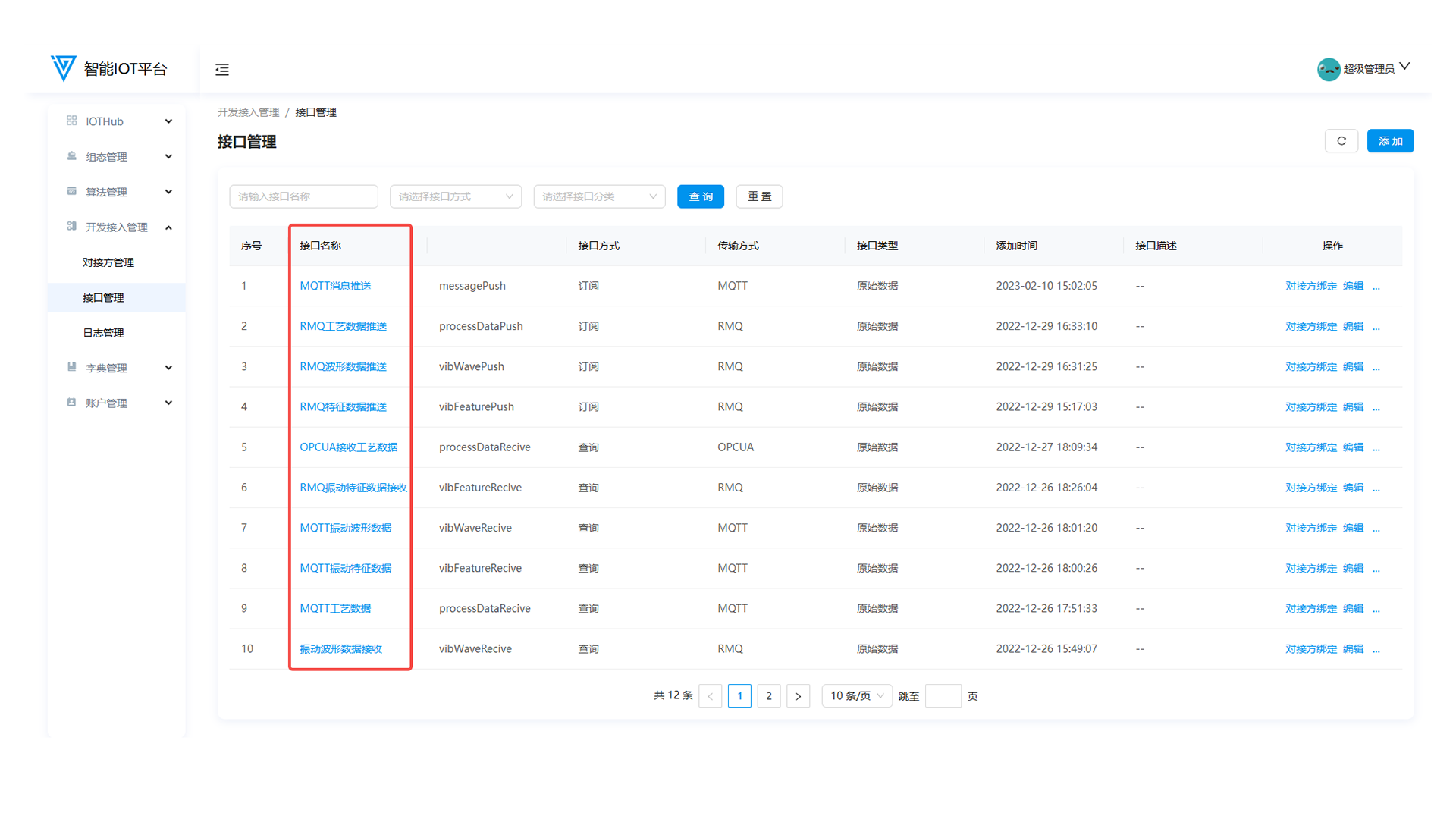The width and height of the screenshot is (1456, 819).
Task: Go to next page arrow
Action: tap(798, 696)
